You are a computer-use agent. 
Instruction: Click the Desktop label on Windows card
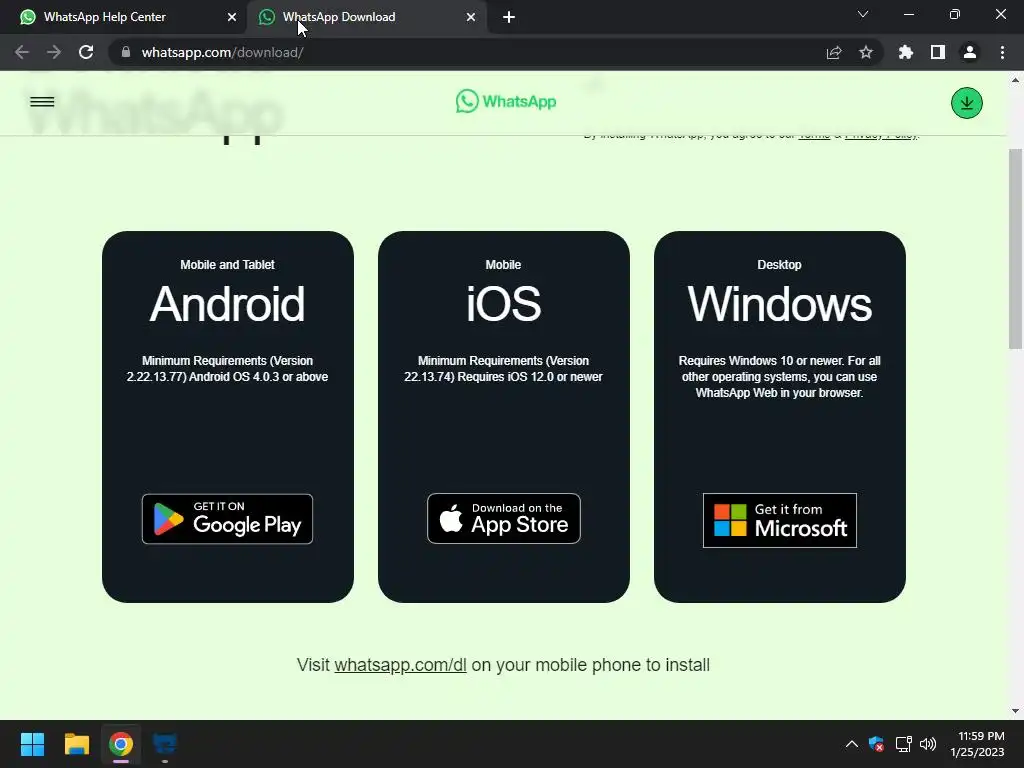click(x=779, y=264)
